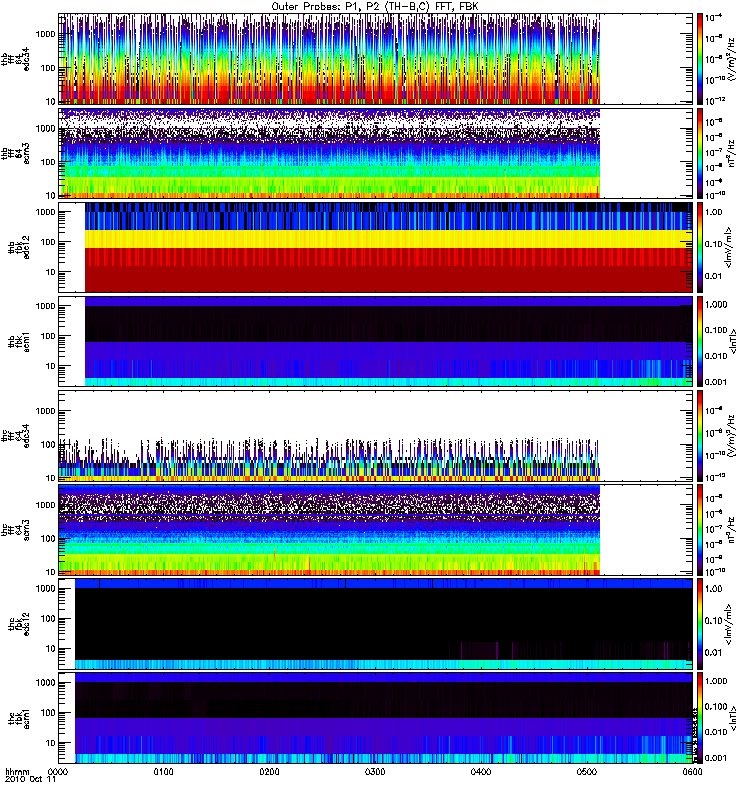The width and height of the screenshot is (750, 800).
Task: Click the thc fff 64 scm3 spectrogram panel
Action: (x=375, y=530)
